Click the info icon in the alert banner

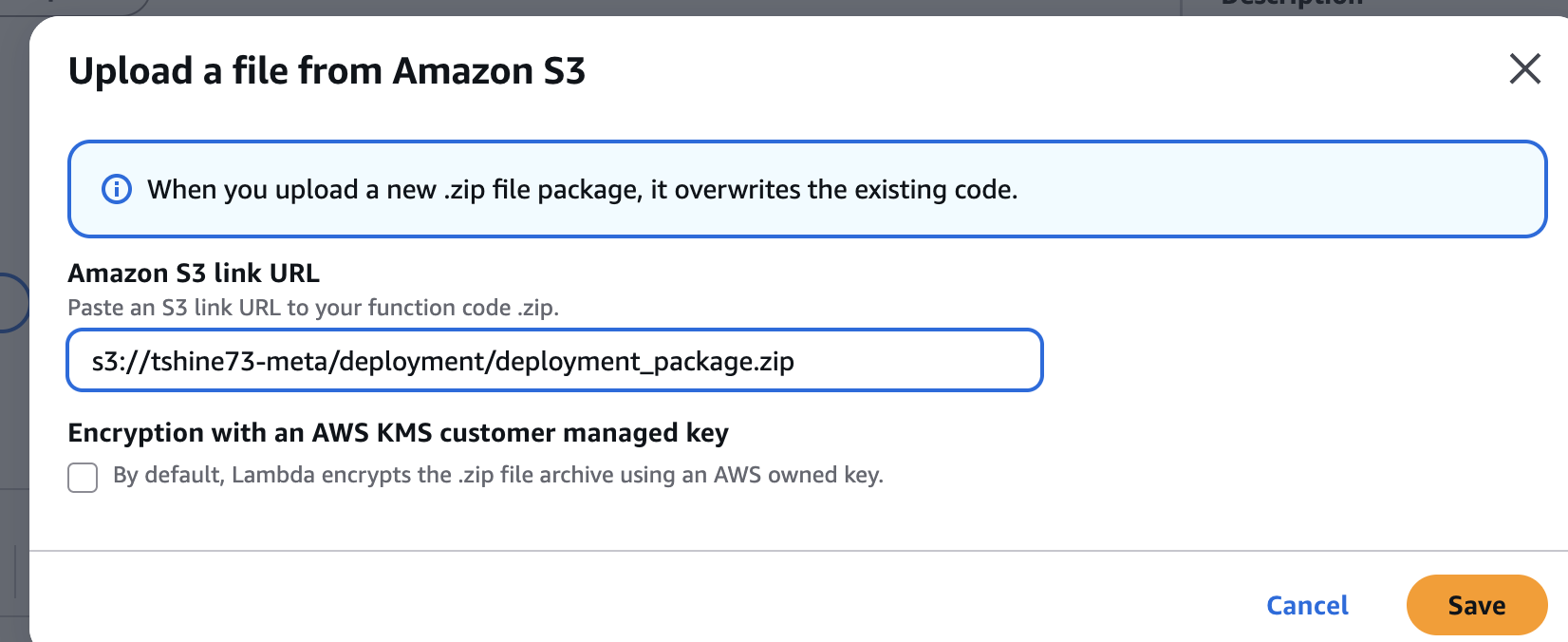pos(116,189)
